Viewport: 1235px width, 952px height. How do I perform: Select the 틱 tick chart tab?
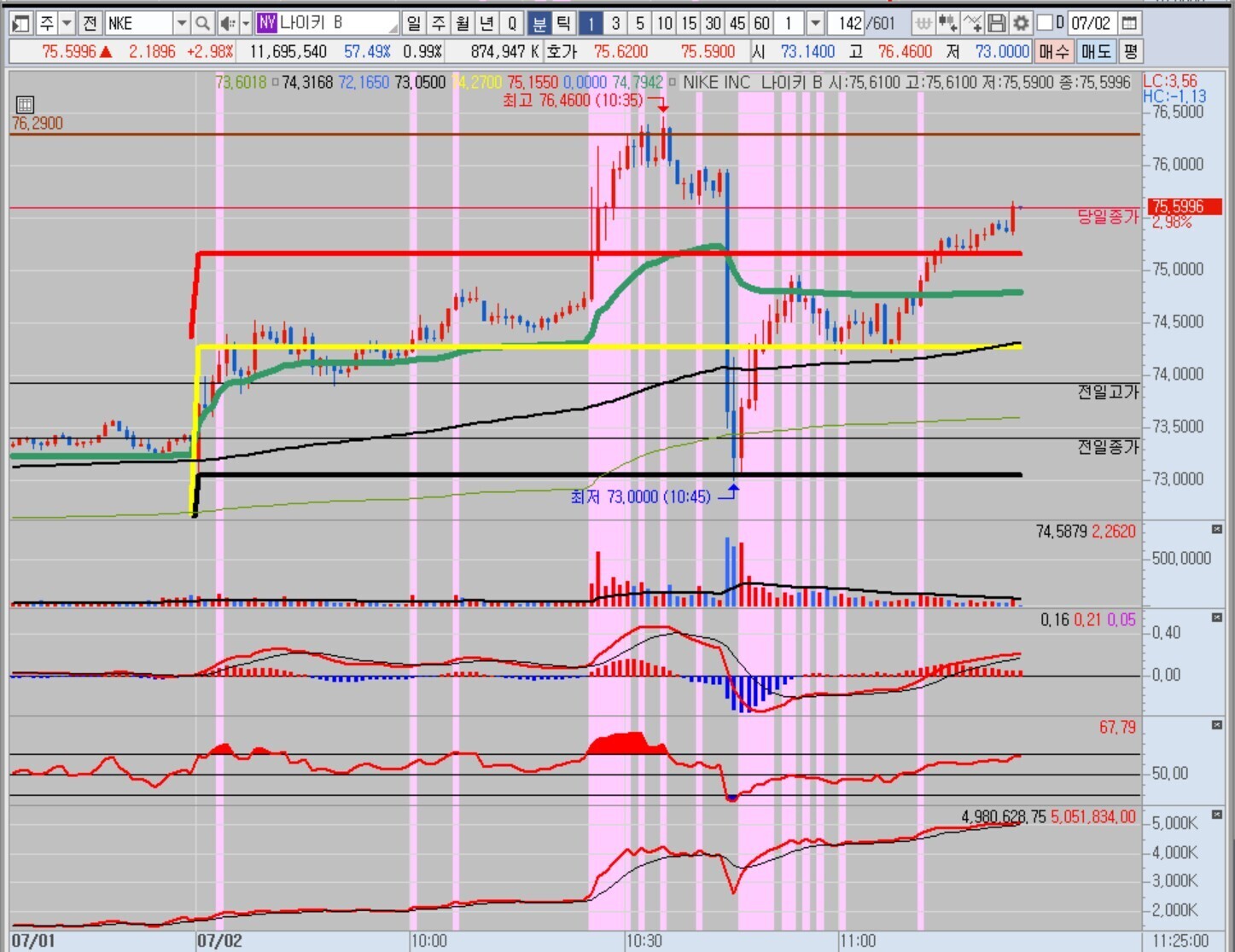(563, 23)
